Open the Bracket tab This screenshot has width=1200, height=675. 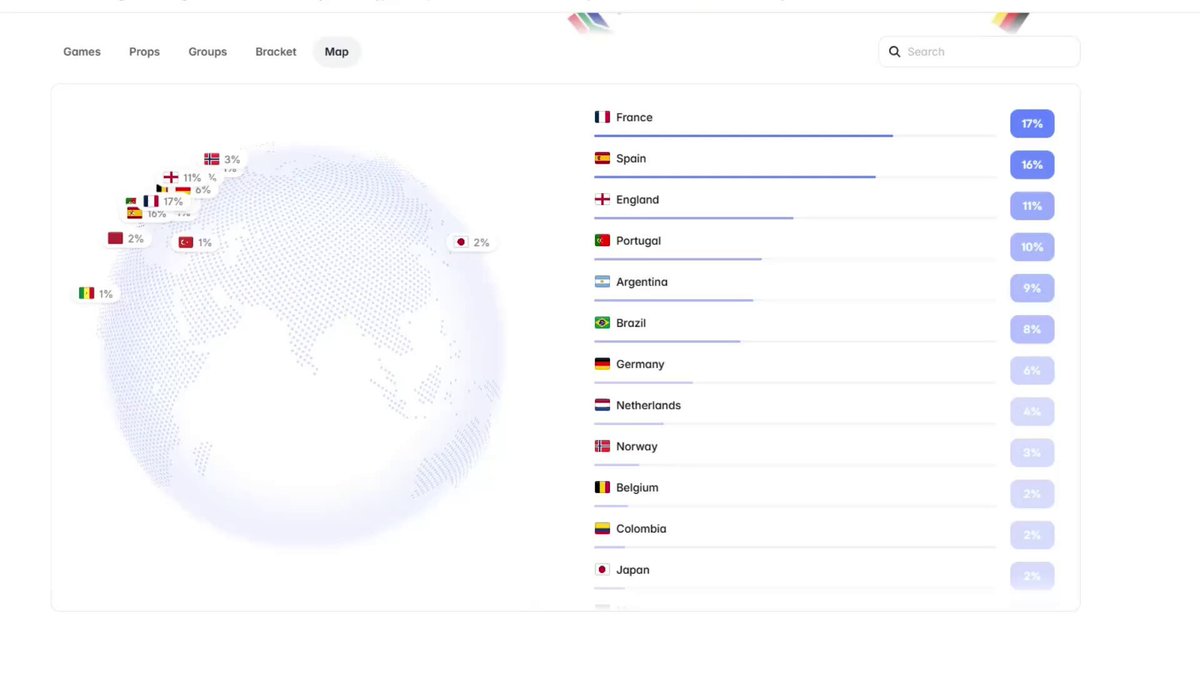276,52
